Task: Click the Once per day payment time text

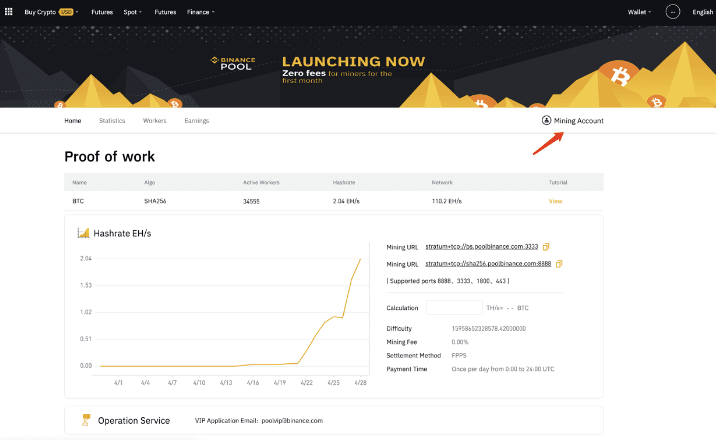Action: click(503, 369)
